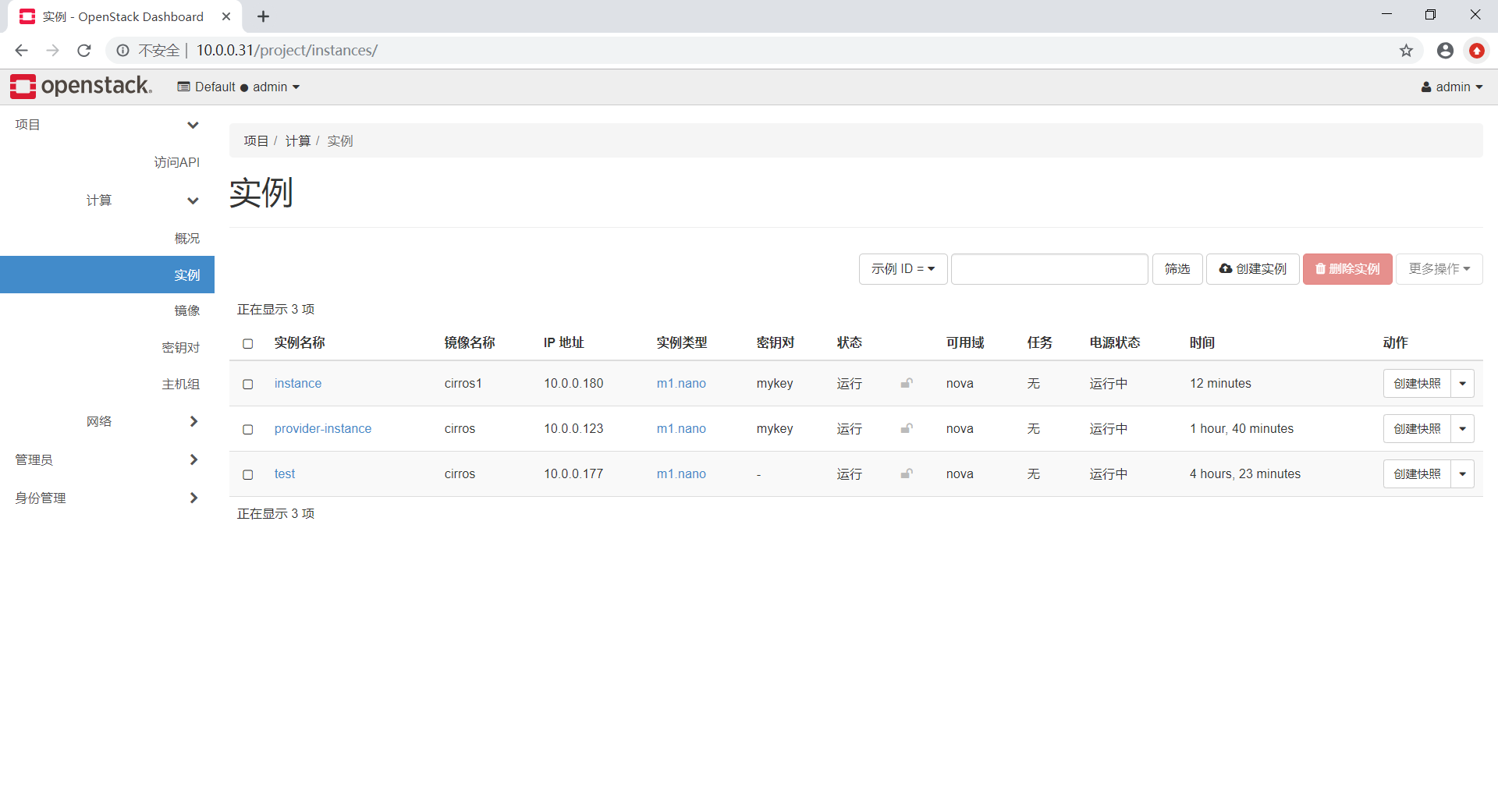Open 镜像 in the sidebar

186,310
